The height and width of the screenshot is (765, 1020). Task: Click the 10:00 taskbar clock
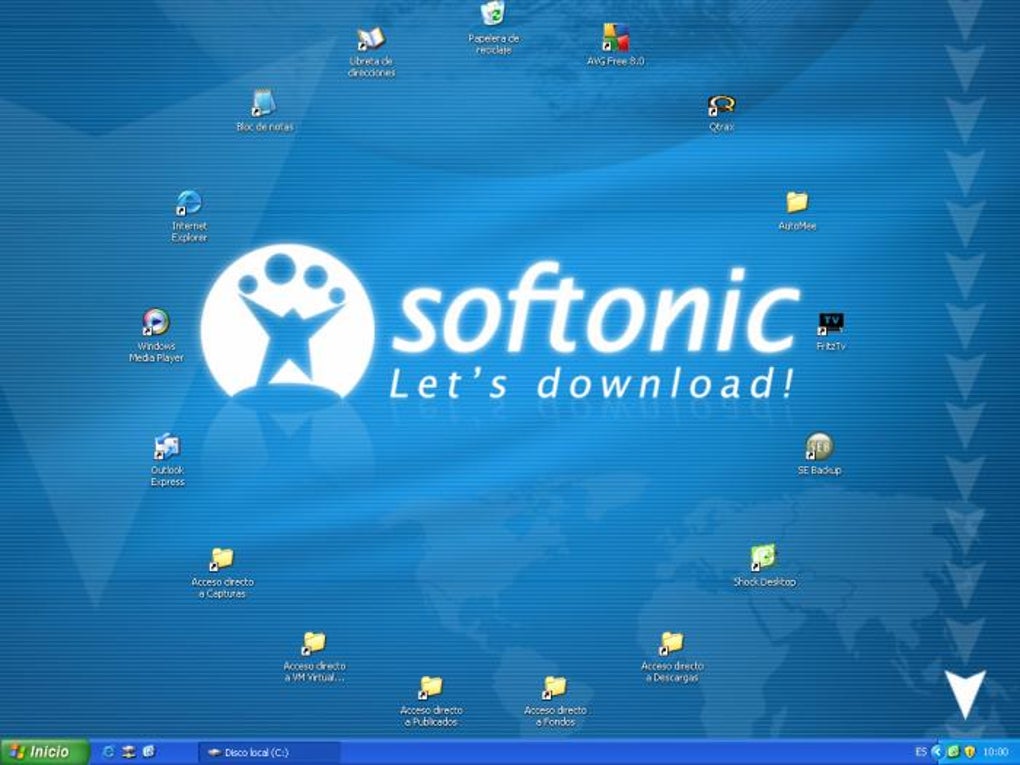point(995,752)
